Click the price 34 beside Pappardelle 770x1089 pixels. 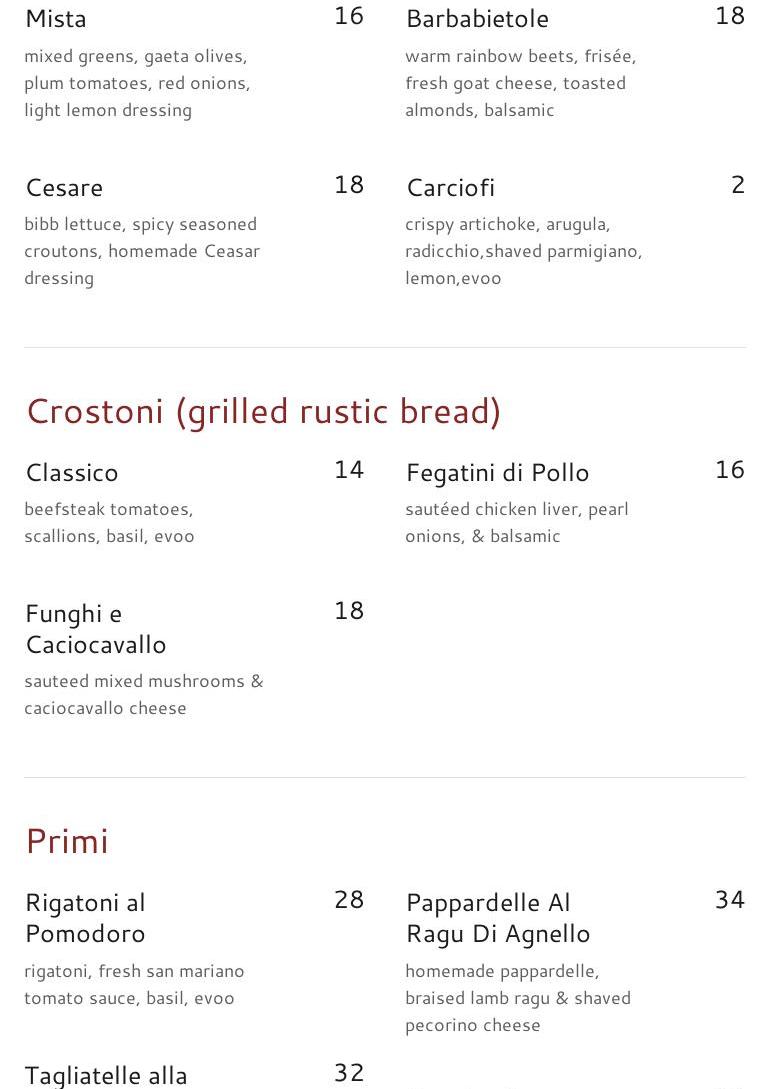coord(730,900)
